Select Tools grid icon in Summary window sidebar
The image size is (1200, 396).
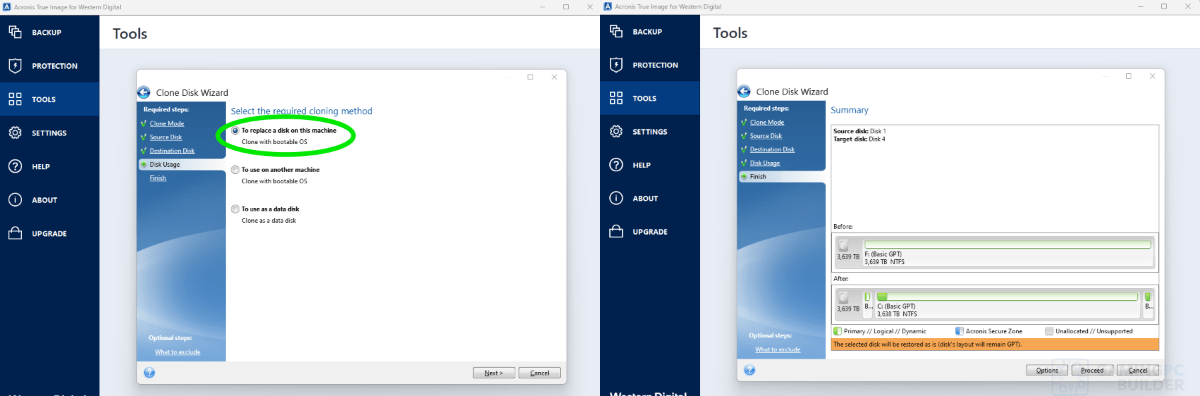615,98
